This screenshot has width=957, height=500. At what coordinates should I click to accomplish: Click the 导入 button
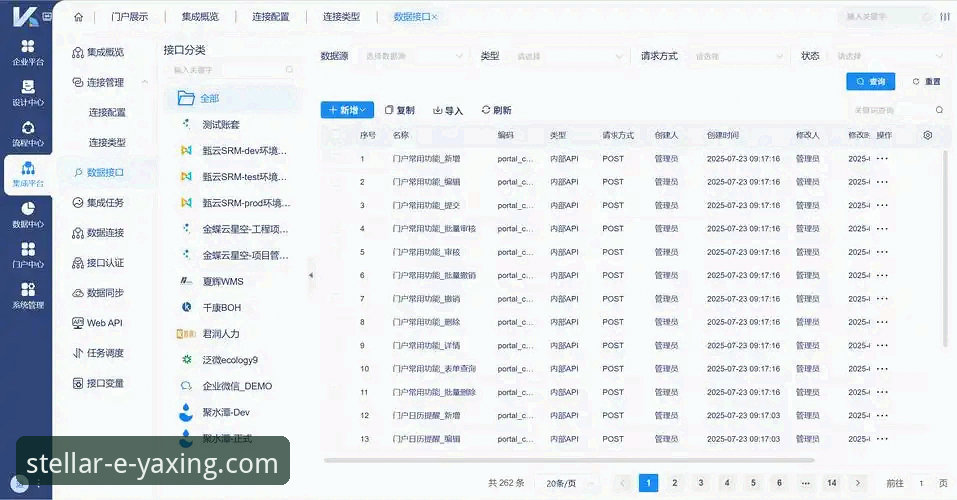click(x=448, y=111)
